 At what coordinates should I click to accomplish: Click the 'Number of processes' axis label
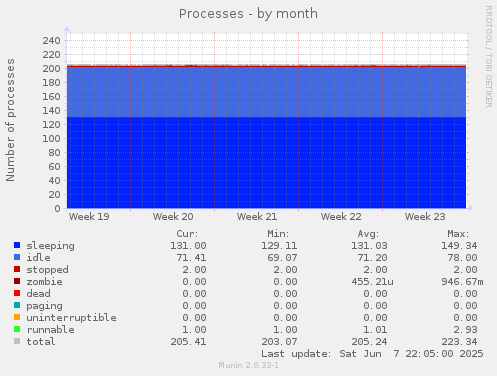10,120
